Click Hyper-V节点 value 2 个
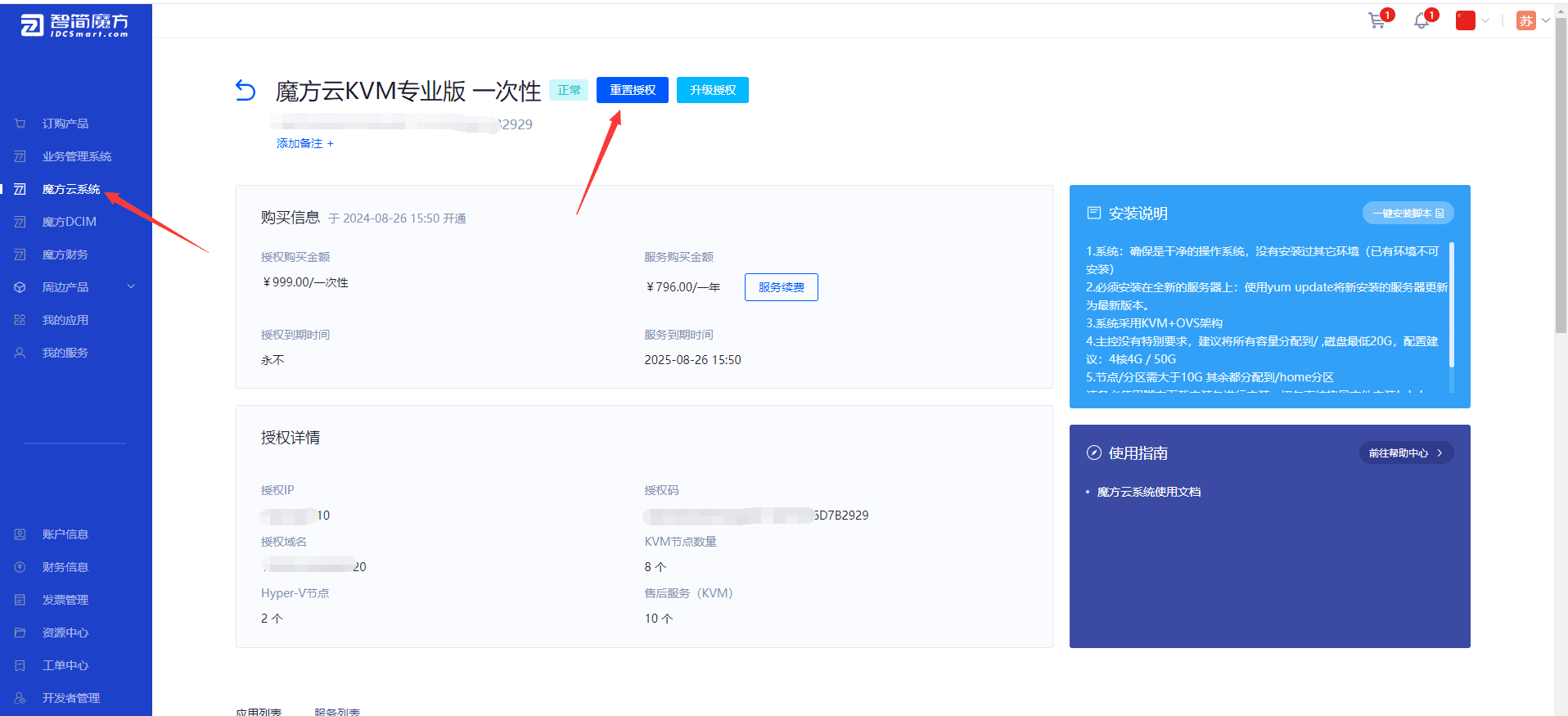Screen dimensions: 1568x716 pos(272,619)
